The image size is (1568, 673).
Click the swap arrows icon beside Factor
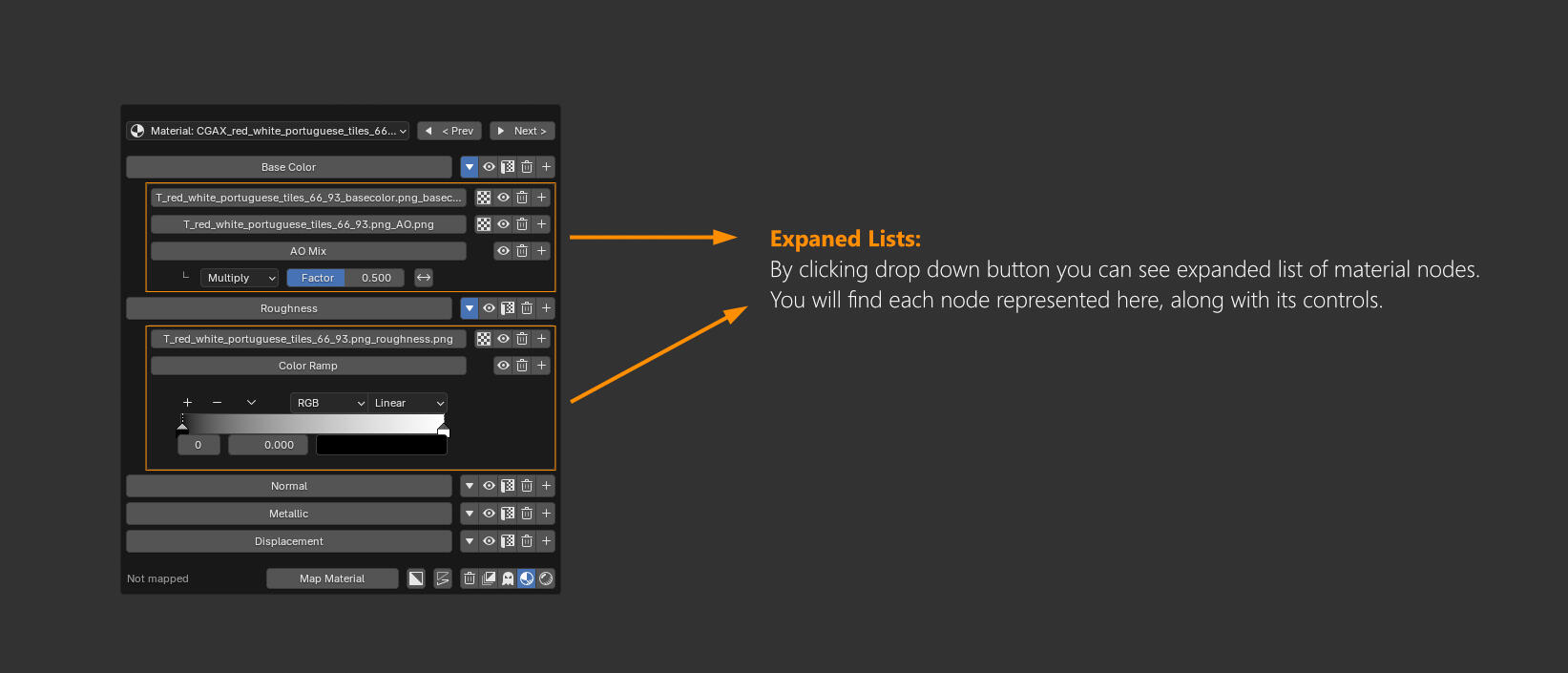(424, 278)
